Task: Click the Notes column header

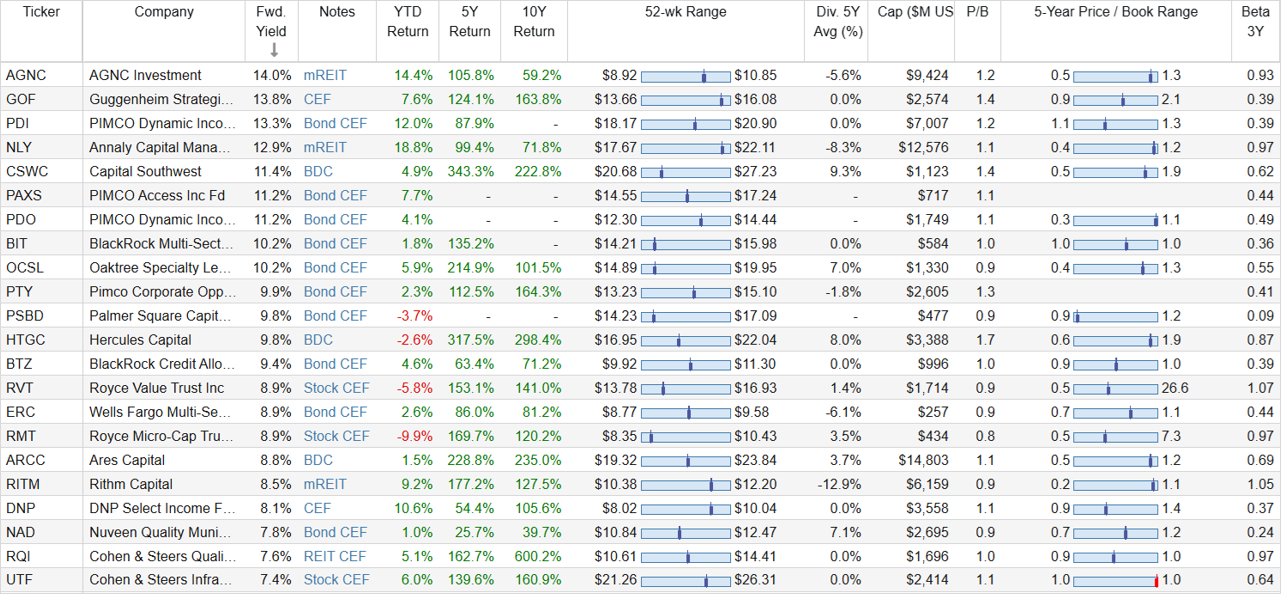Action: 337,12
